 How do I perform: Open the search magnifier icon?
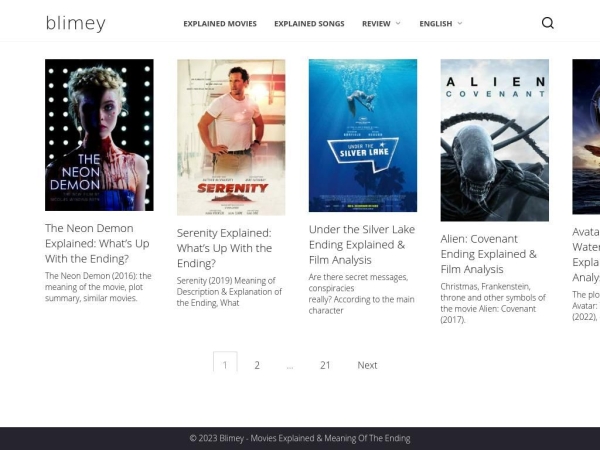547,23
